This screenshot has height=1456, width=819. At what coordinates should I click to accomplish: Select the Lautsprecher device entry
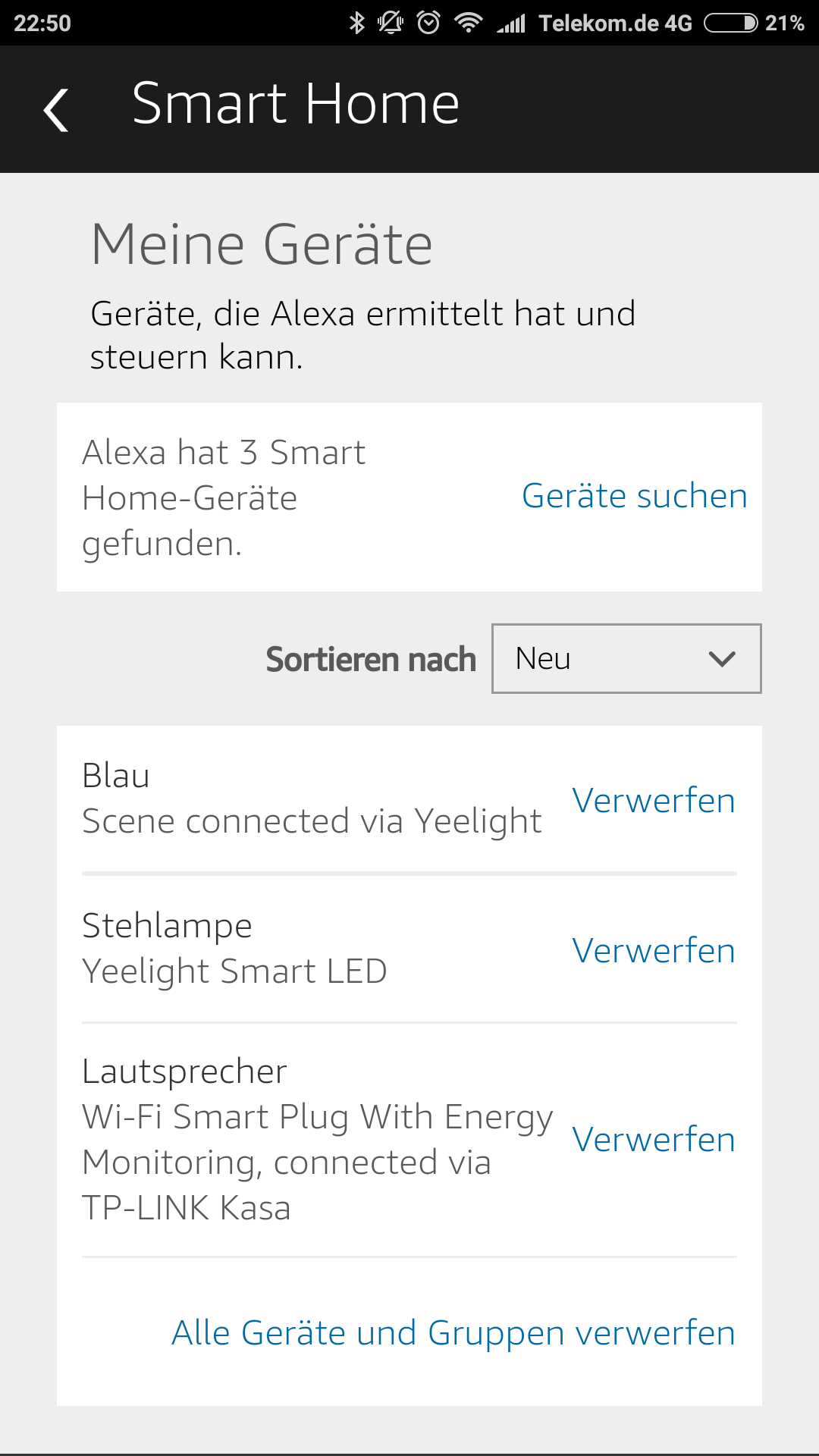[x=317, y=1139]
